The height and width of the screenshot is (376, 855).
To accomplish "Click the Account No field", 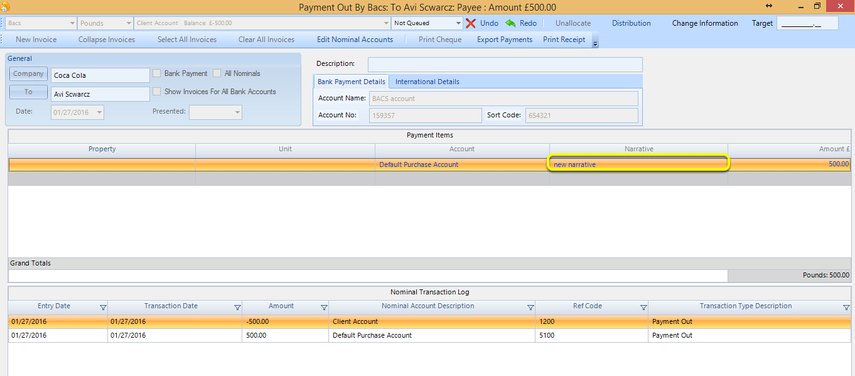I will coord(425,116).
